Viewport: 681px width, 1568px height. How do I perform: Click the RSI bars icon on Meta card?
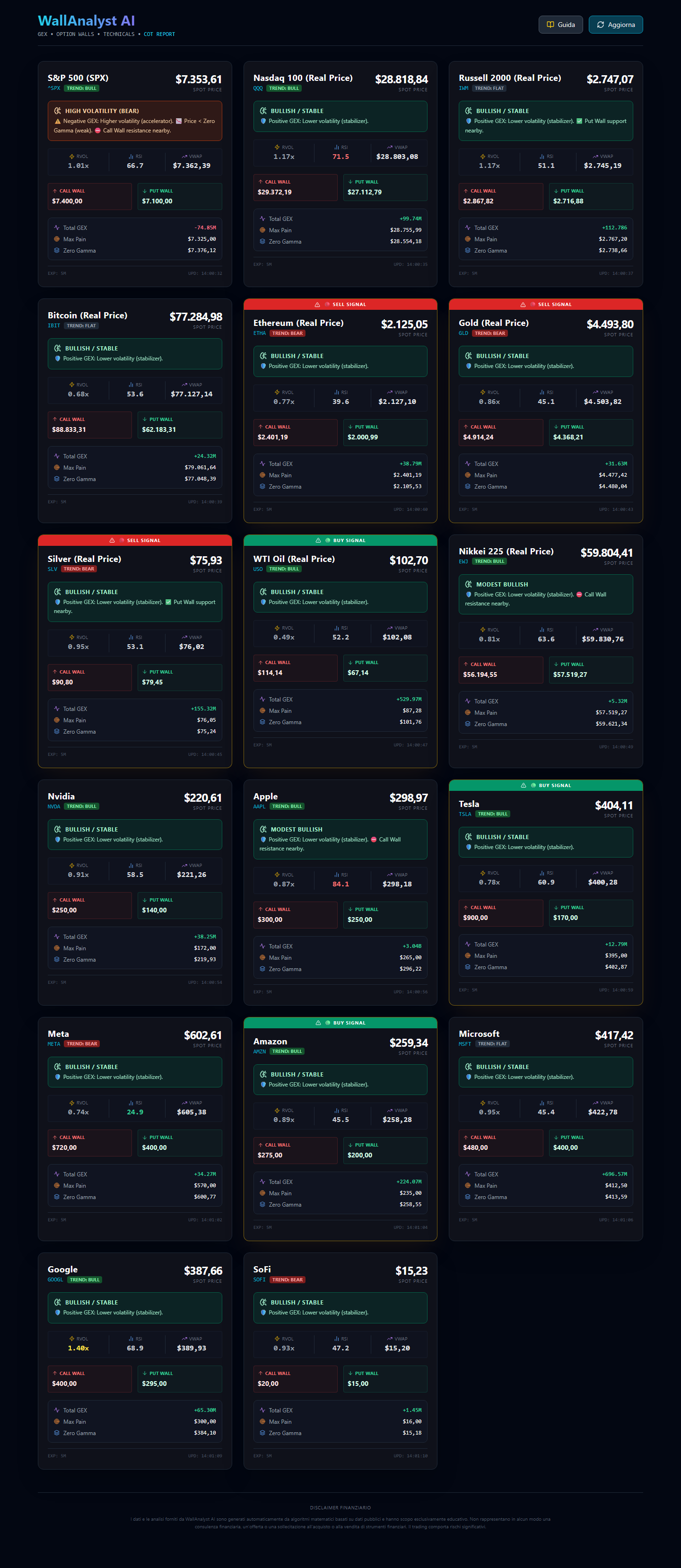coord(131,1103)
